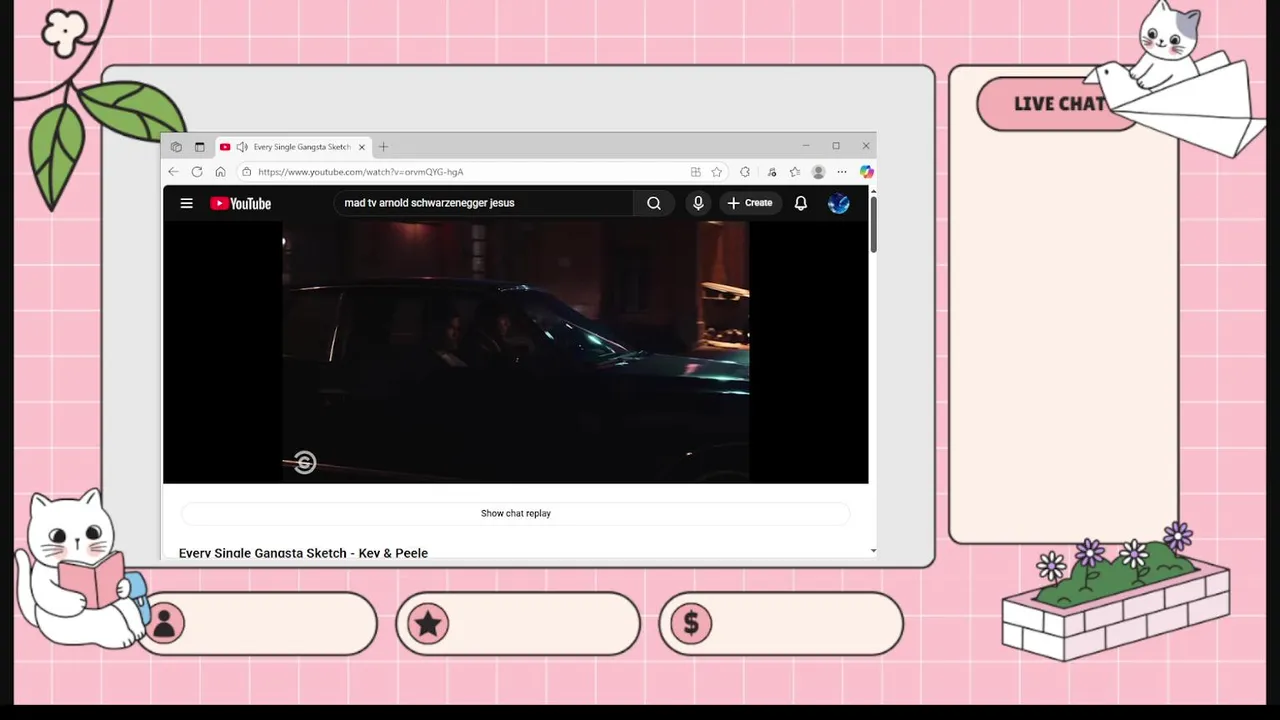The height and width of the screenshot is (720, 1280).
Task: Add page to favorites star icon
Action: tap(717, 172)
